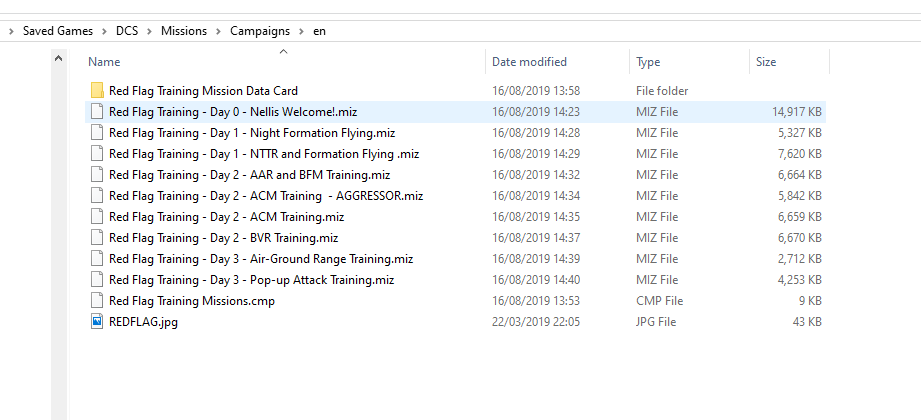Click the scroll-up arrow of navigation pane

(x=58, y=58)
